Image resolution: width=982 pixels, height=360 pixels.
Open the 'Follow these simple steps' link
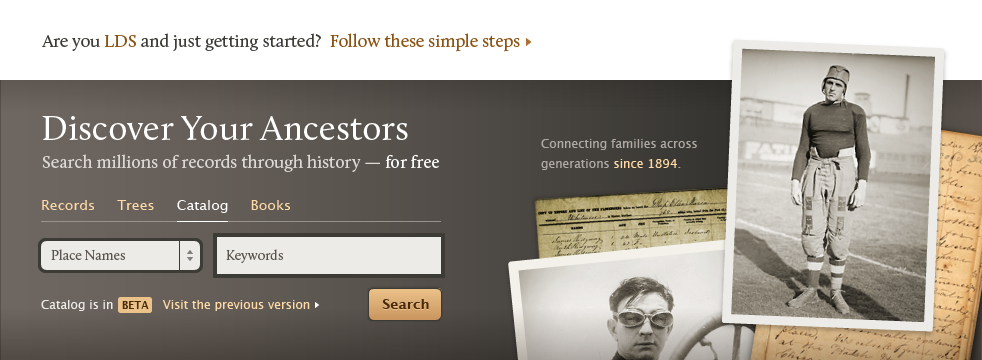point(425,42)
